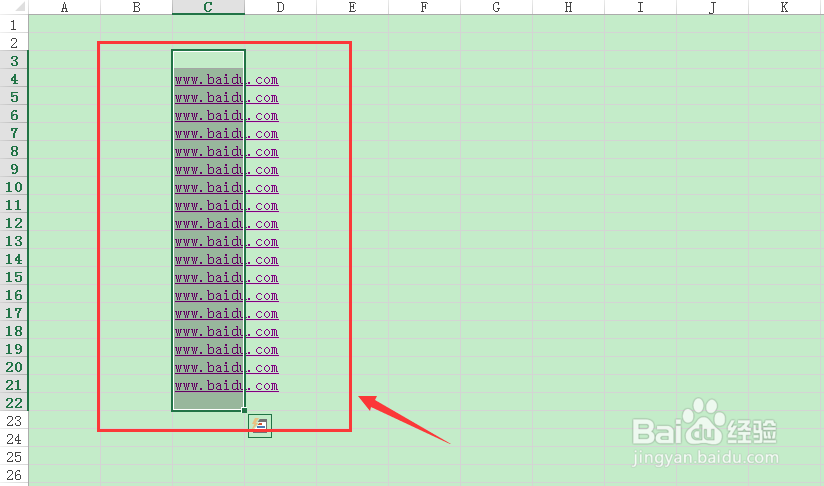This screenshot has height=486, width=824.
Task: Open www.baidu.com link in row 20
Action: tap(226, 367)
